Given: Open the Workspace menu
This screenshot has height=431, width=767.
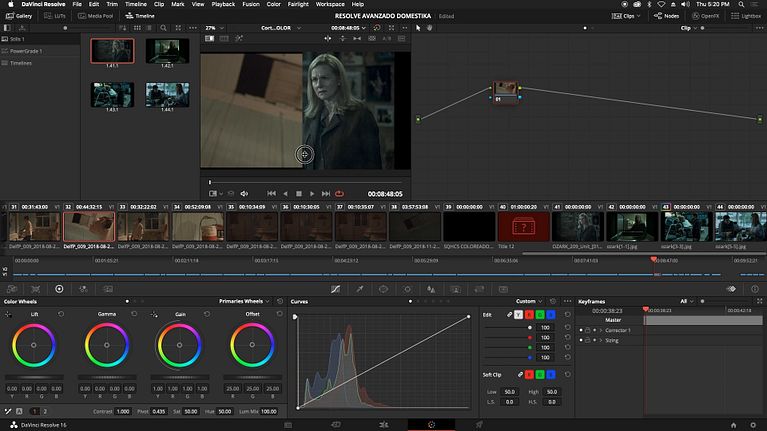Looking at the screenshot, I should tap(330, 4).
